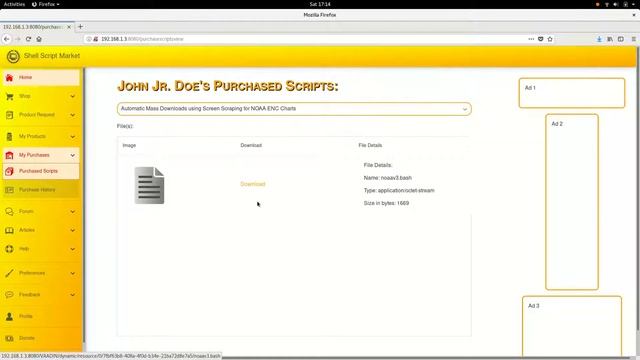The image size is (640, 360).
Task: Open the Home sidebar icon
Action: point(9,78)
